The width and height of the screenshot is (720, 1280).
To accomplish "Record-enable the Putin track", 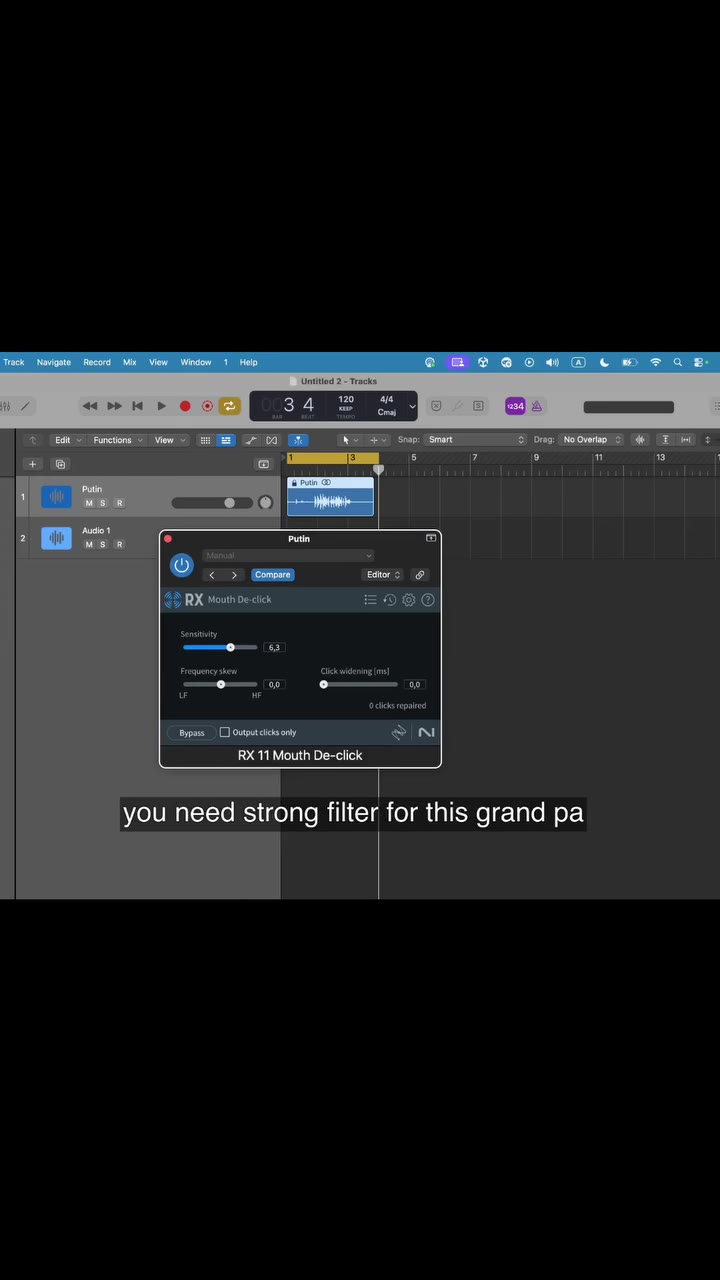I will pyautogui.click(x=119, y=503).
